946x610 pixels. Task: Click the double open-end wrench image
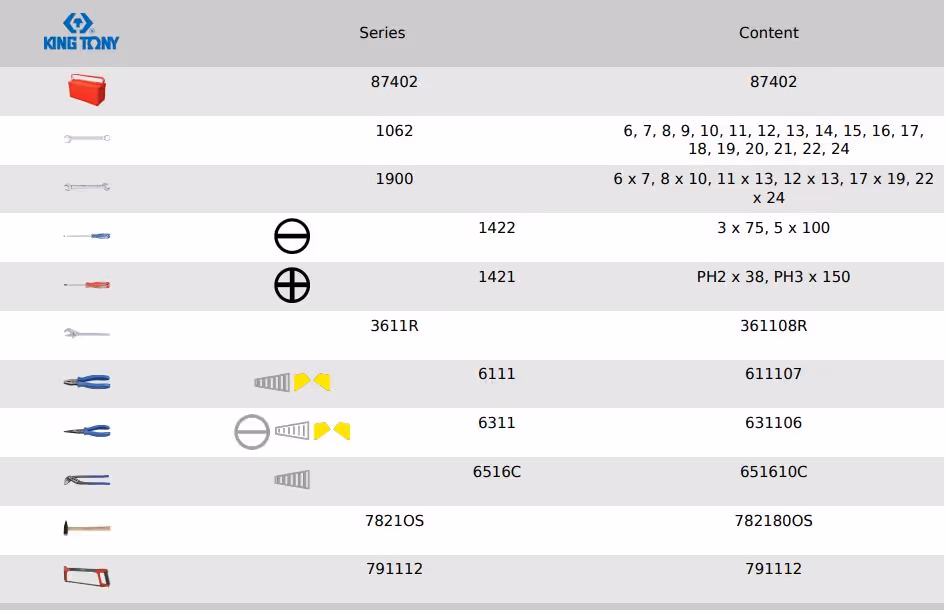(87, 187)
